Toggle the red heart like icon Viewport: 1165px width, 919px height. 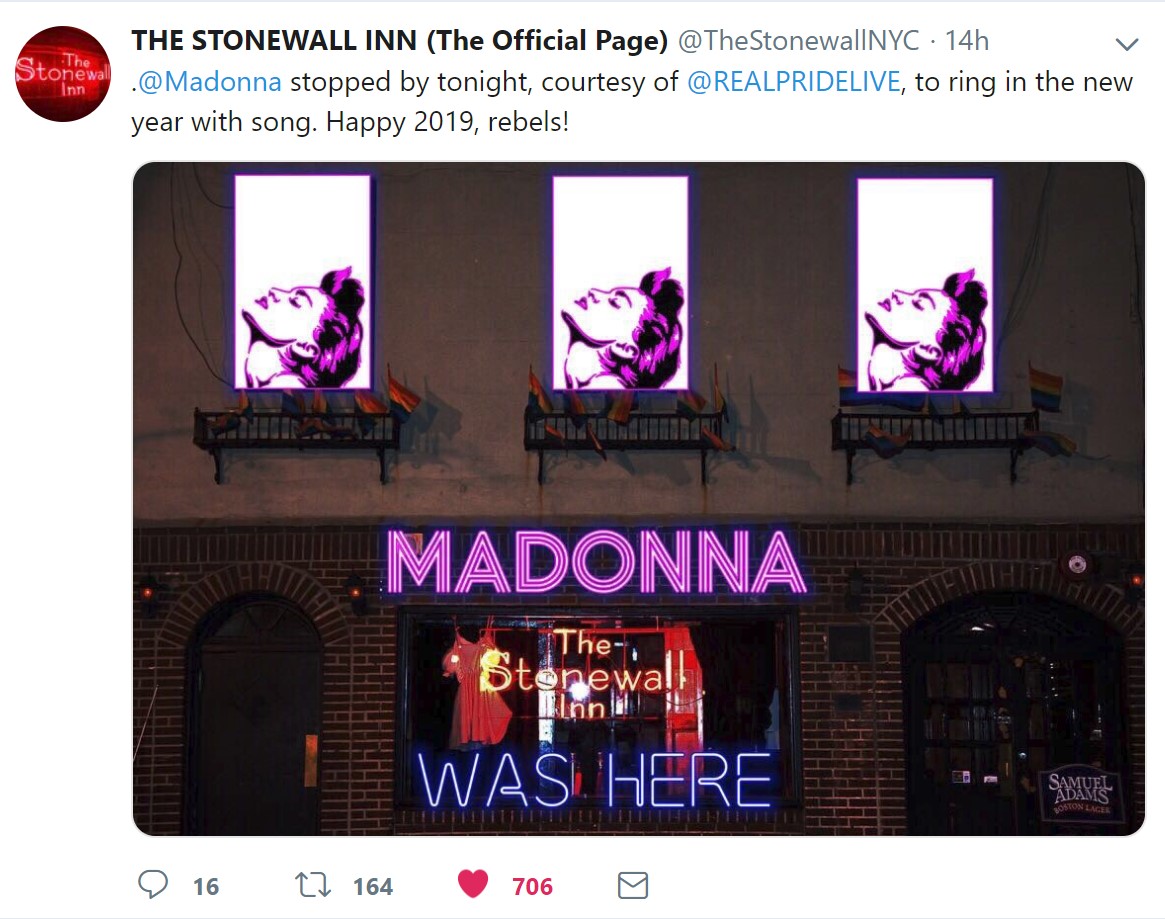pos(473,884)
